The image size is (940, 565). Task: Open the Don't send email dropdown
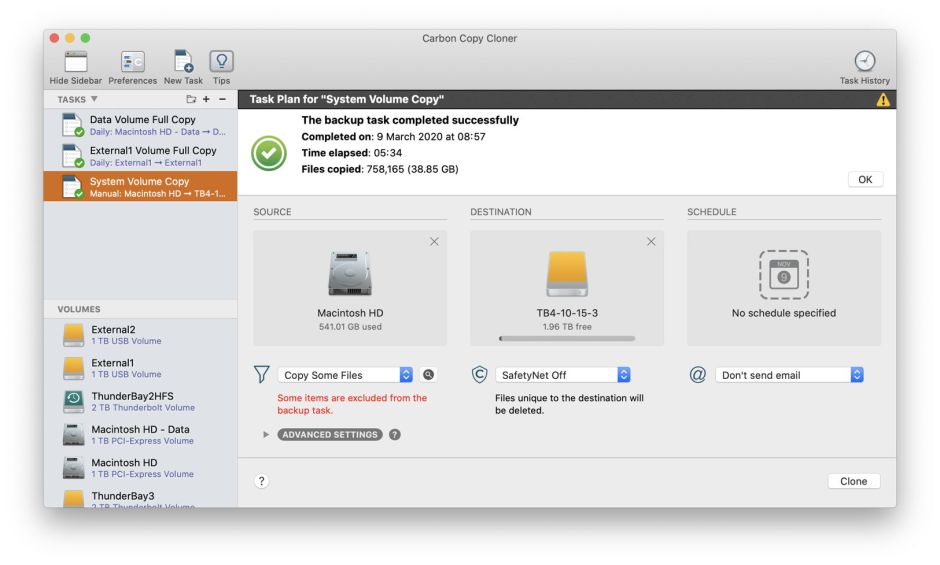789,375
